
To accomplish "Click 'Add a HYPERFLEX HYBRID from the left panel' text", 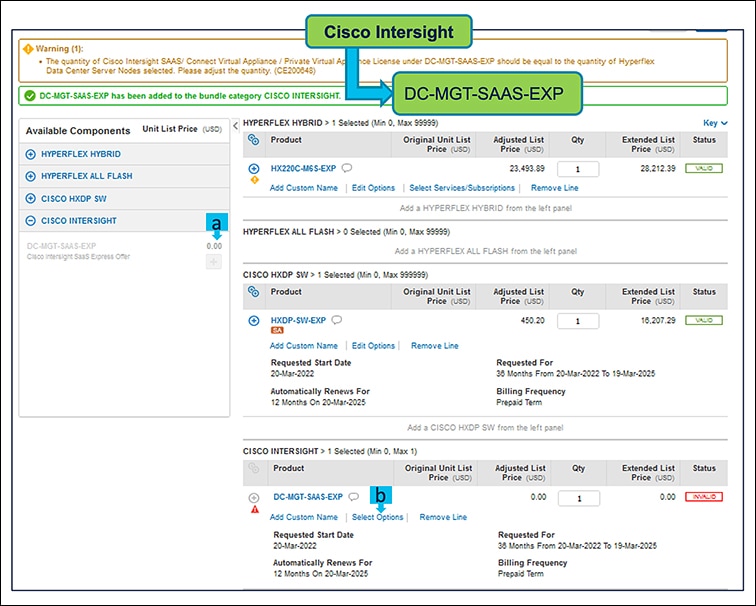I will click(x=486, y=208).
